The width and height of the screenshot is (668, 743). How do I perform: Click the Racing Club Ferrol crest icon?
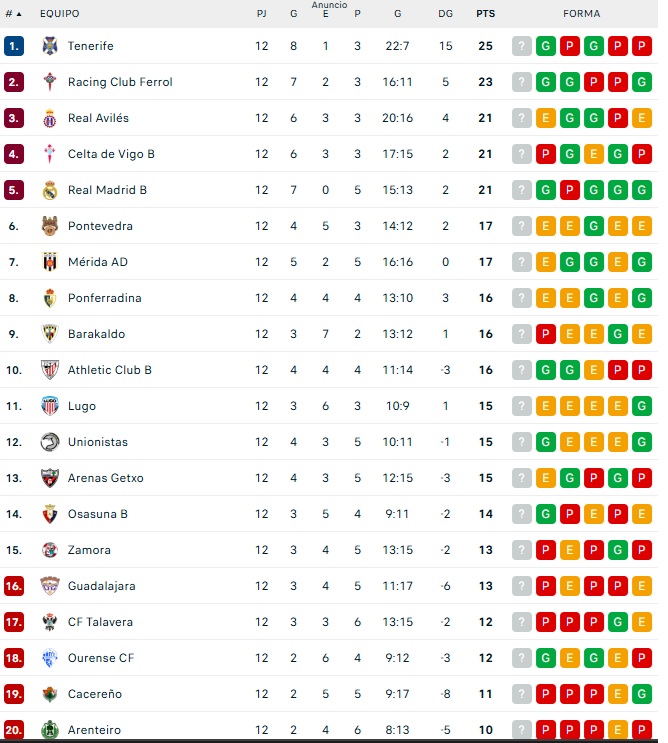(x=50, y=82)
